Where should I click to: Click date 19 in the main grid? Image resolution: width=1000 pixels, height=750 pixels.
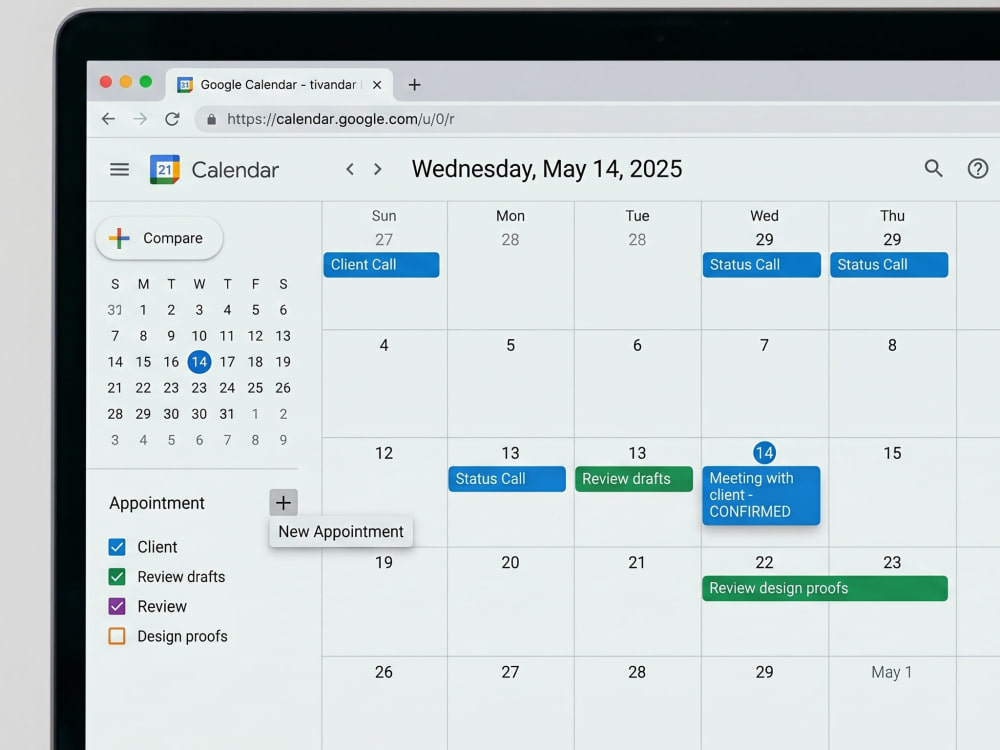[x=384, y=562]
